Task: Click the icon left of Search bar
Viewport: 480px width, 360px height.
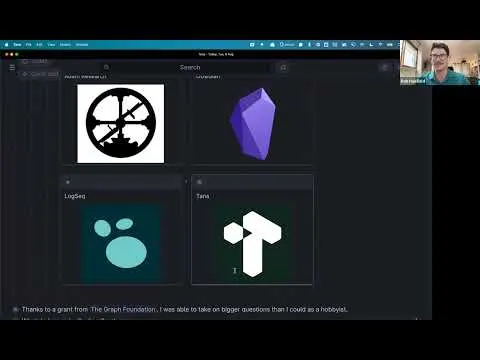Action: [106, 67]
